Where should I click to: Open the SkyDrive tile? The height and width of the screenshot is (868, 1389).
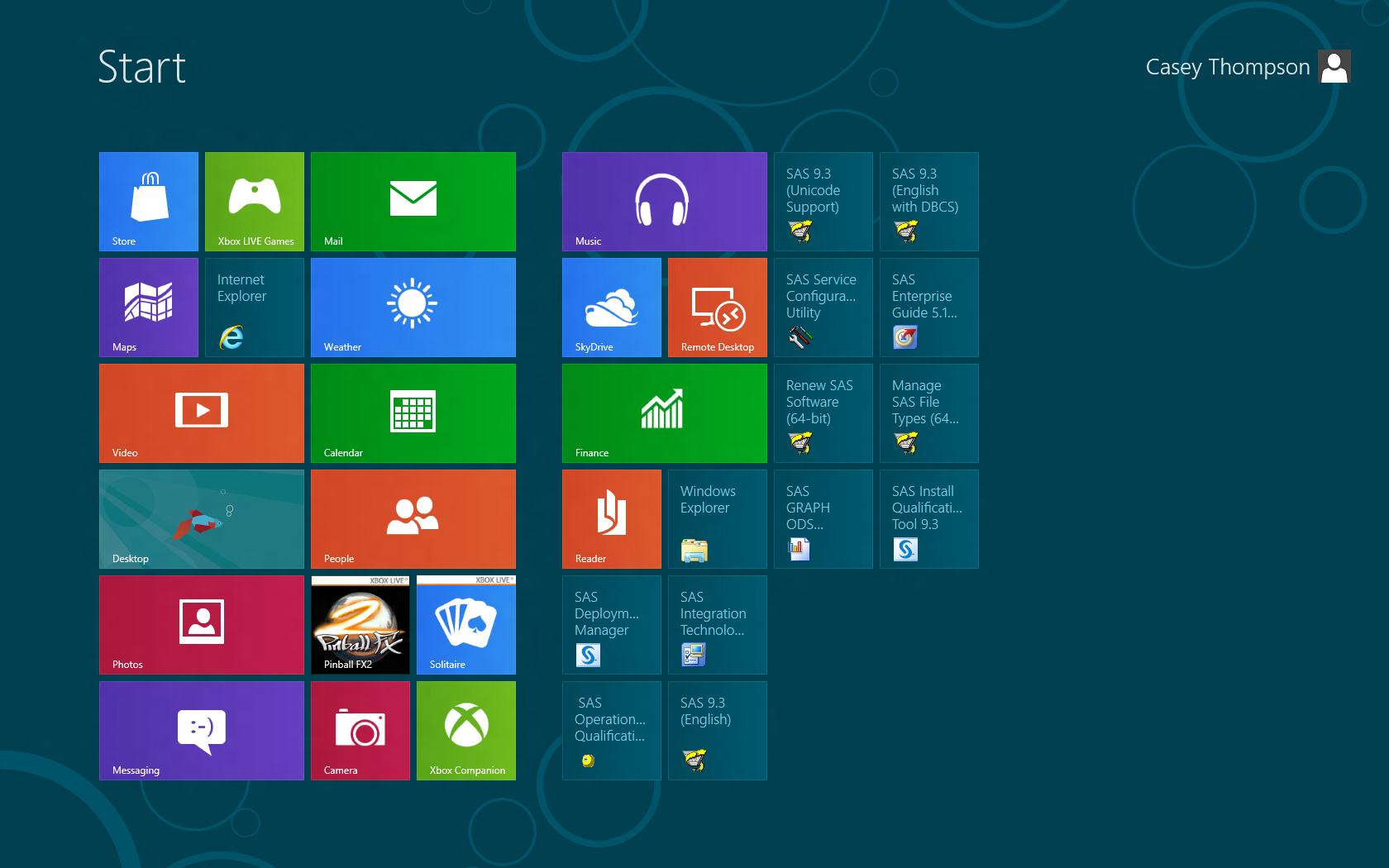tap(612, 308)
